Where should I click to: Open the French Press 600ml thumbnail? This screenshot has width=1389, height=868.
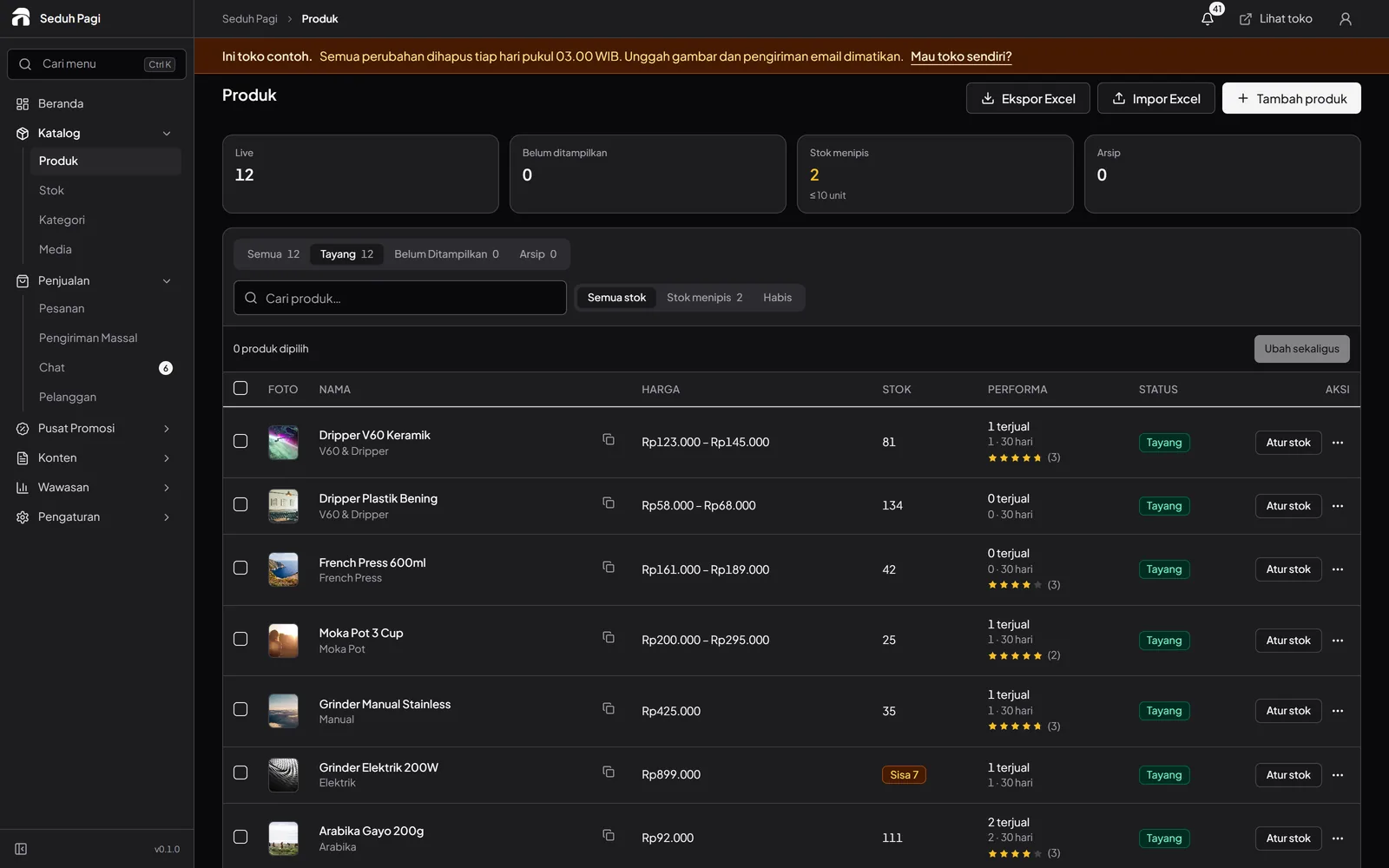[283, 569]
